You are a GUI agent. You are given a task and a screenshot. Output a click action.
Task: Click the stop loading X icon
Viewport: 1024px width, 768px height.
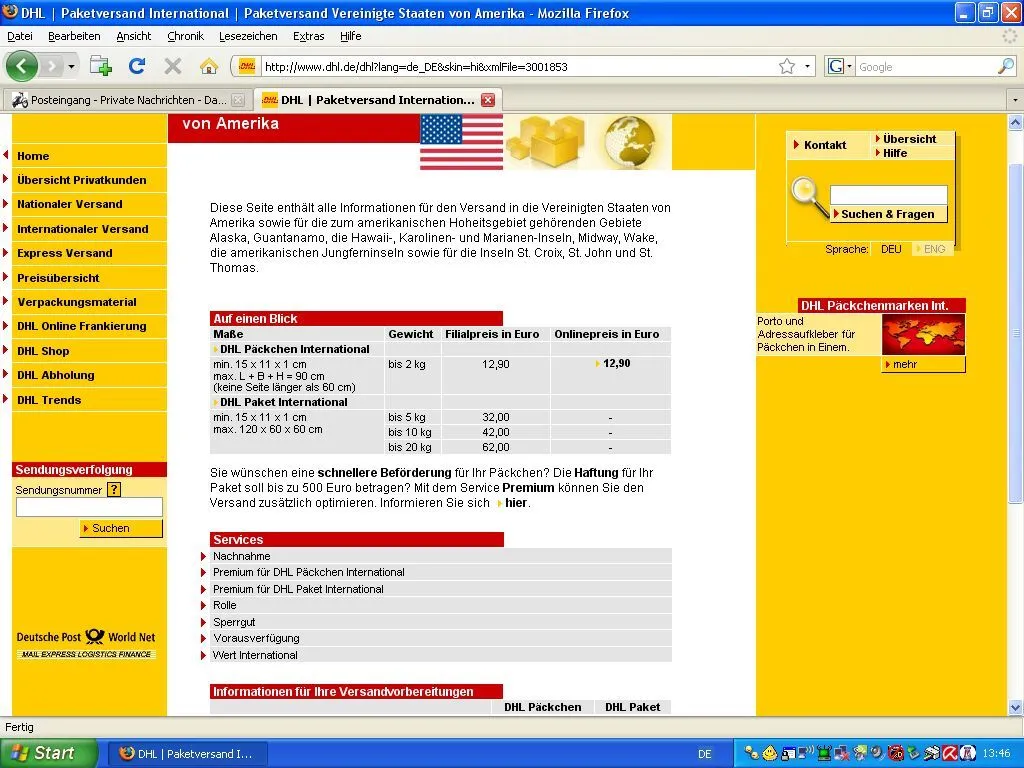coord(173,66)
